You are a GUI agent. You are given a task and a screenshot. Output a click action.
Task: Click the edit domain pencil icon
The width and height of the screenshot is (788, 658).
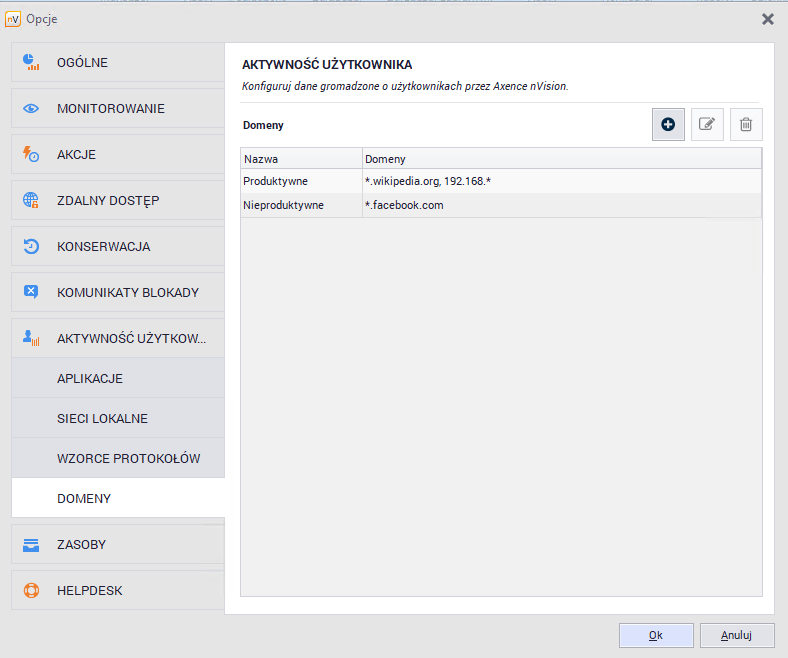coord(707,124)
